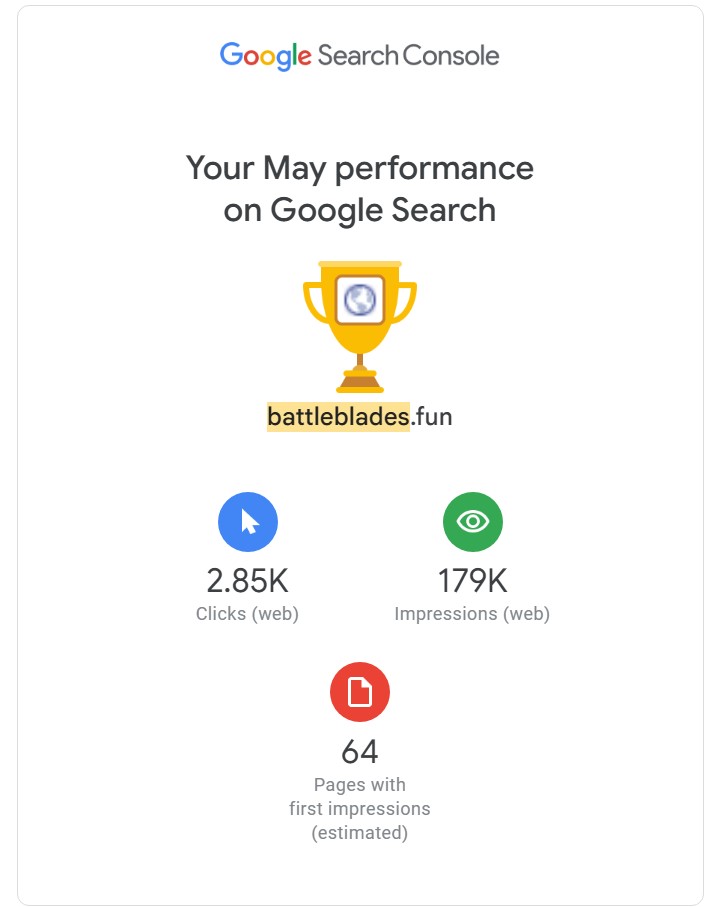
Task: Click the globe favicon inside the trophy
Action: click(x=360, y=298)
